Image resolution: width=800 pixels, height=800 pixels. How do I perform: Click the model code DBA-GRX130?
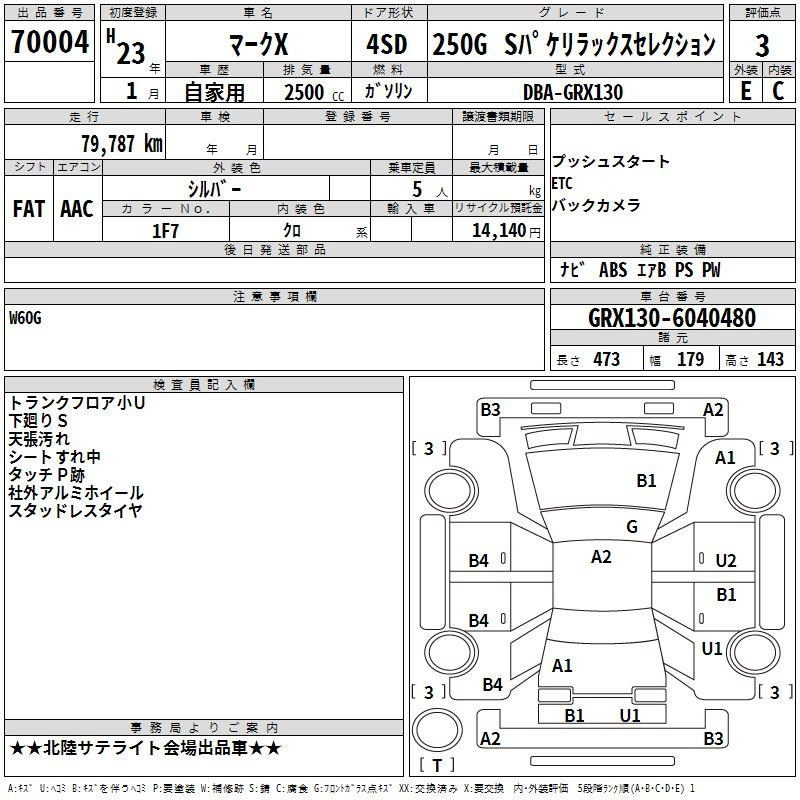coord(573,92)
